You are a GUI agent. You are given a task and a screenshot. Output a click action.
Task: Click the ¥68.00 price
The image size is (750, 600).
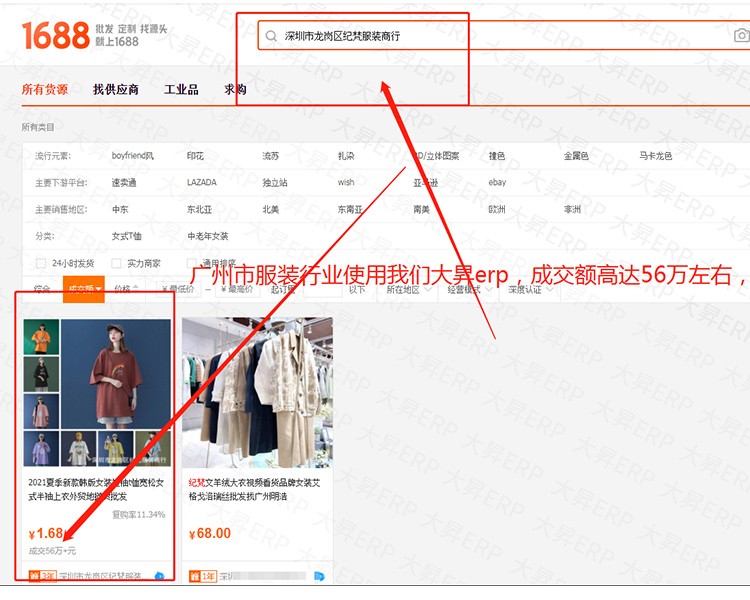coord(210,533)
